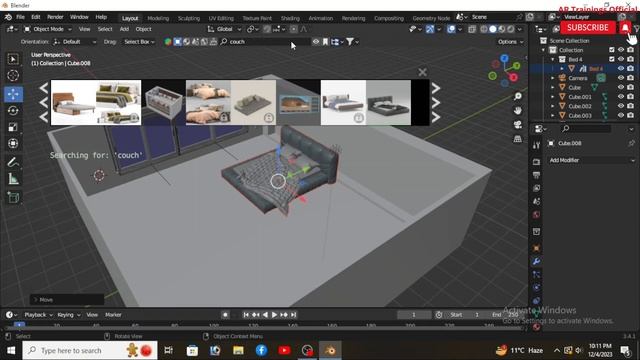
Task: Open the Tool properties tab icon
Action: point(536,145)
